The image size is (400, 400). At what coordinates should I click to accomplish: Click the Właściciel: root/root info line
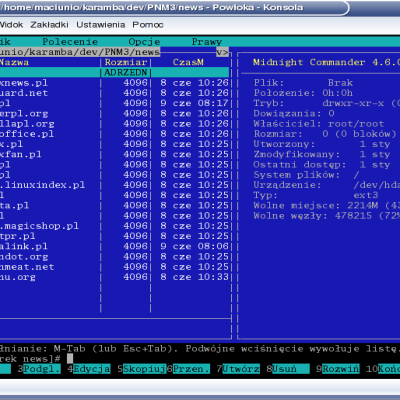319,124
